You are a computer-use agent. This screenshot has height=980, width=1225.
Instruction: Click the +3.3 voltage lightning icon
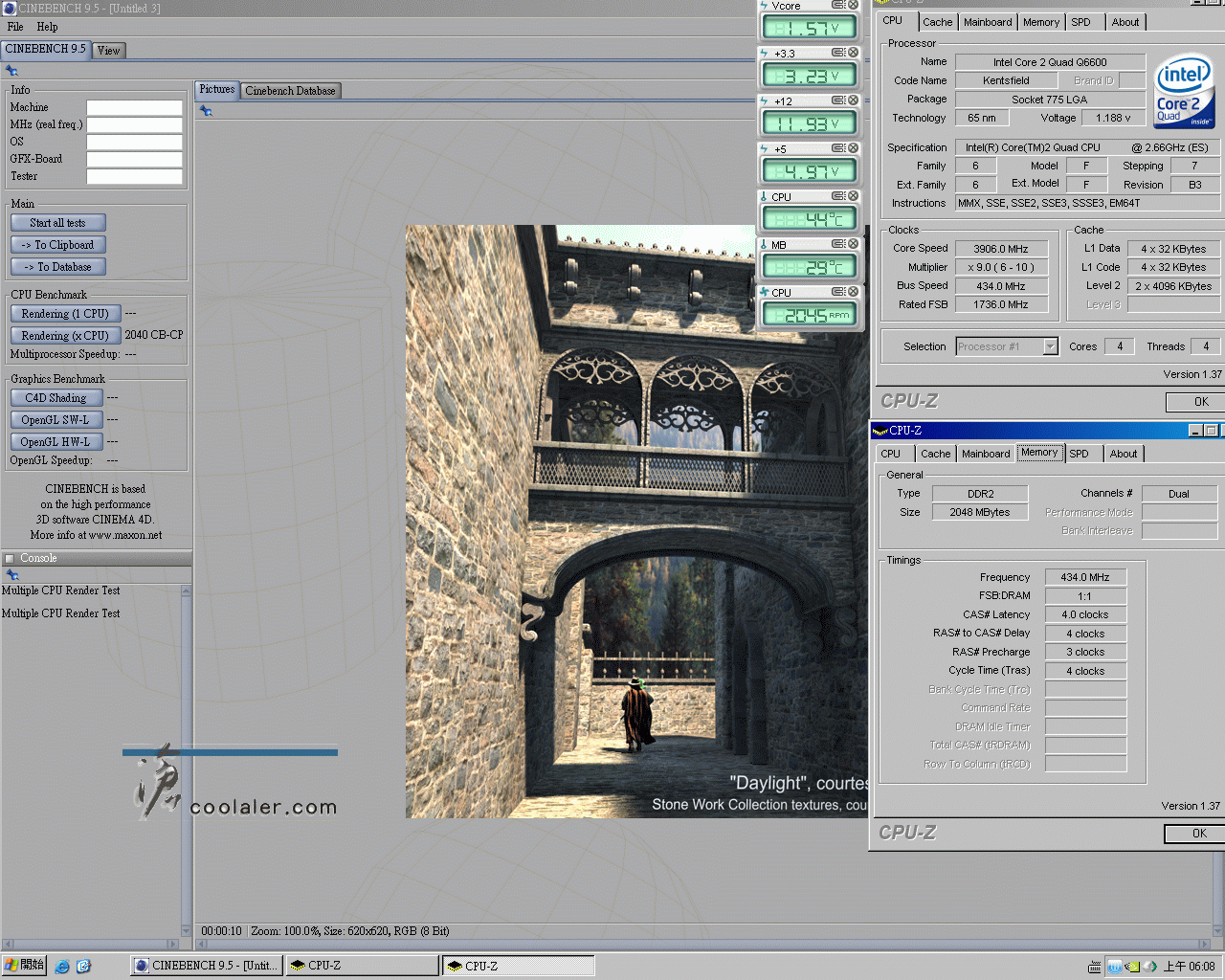pyautogui.click(x=764, y=53)
